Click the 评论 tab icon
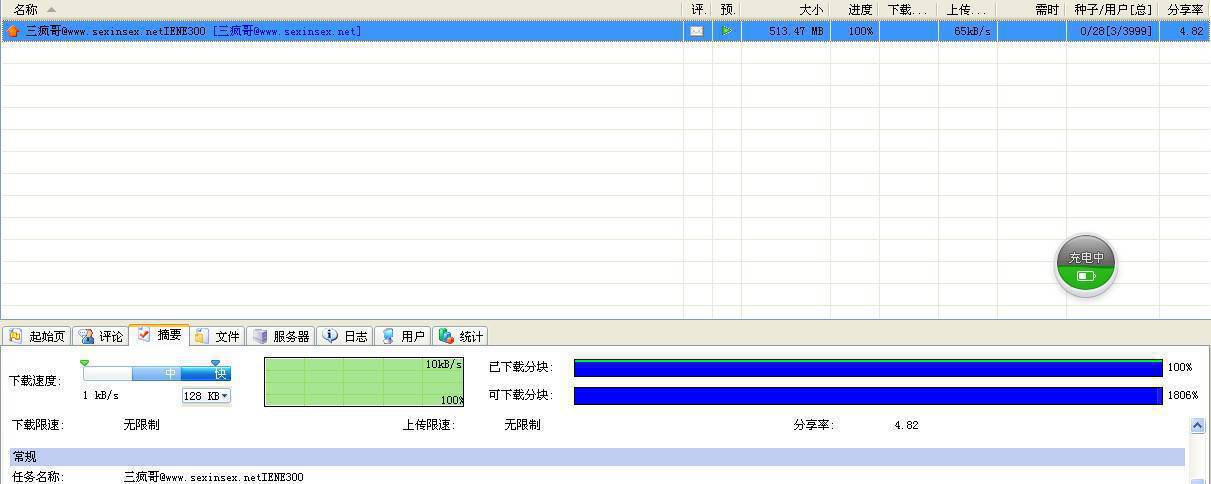The width and height of the screenshot is (1211, 484). [x=87, y=336]
